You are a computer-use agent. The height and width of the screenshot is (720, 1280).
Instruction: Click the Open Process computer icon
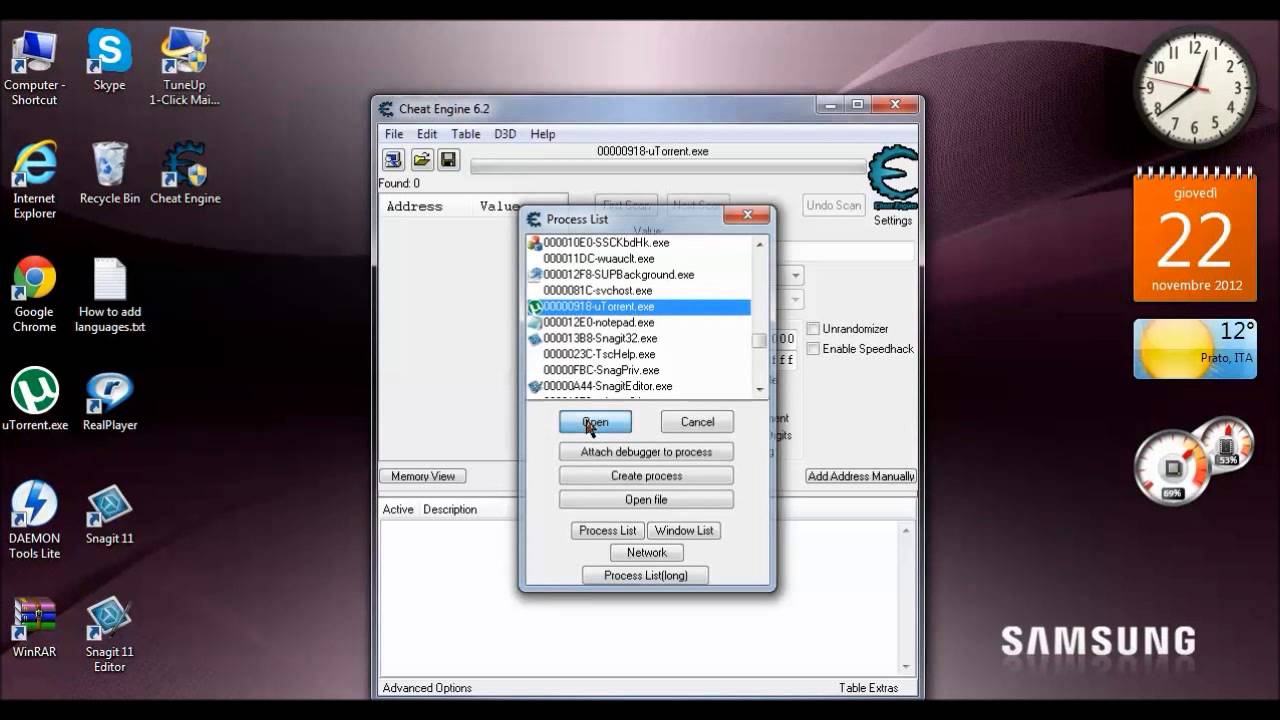[x=393, y=160]
